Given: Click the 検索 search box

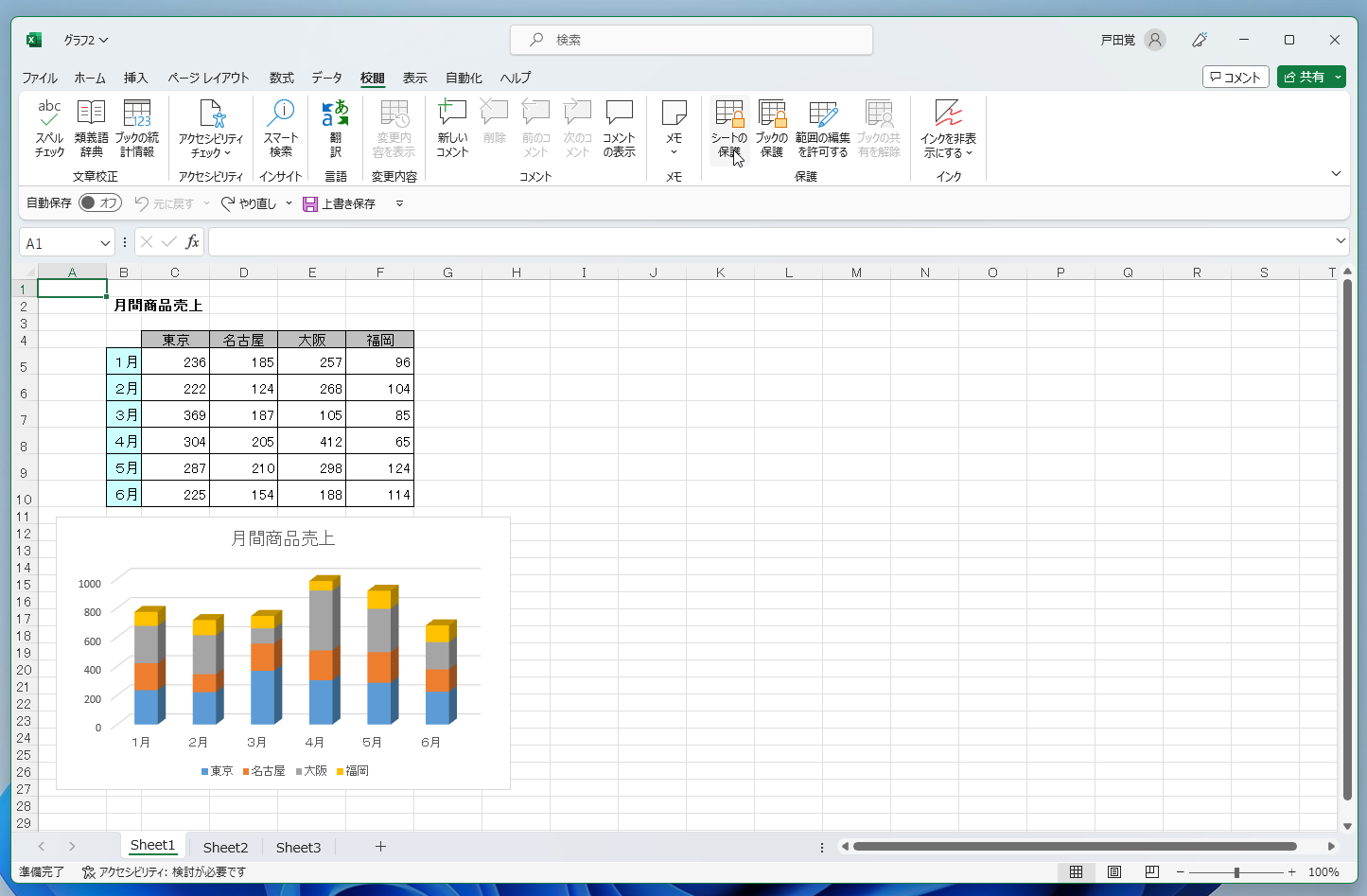Looking at the screenshot, I should pos(692,40).
